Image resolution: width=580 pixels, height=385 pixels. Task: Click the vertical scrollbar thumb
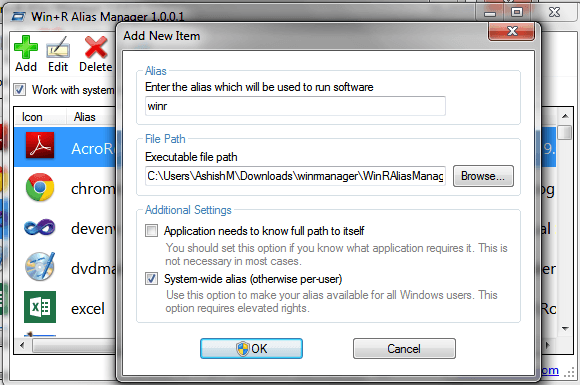(x=565, y=132)
